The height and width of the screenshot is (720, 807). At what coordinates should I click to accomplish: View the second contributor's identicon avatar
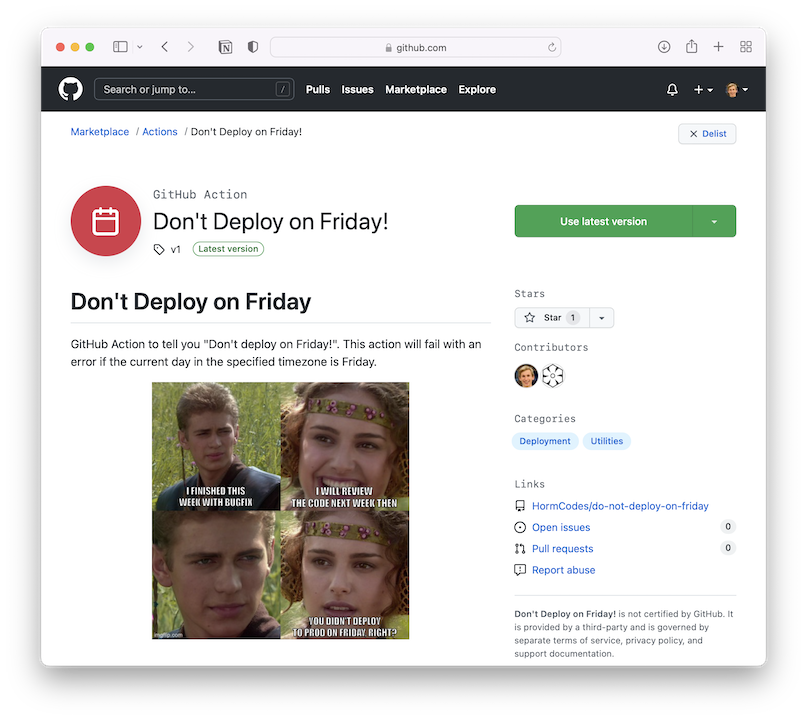click(552, 376)
